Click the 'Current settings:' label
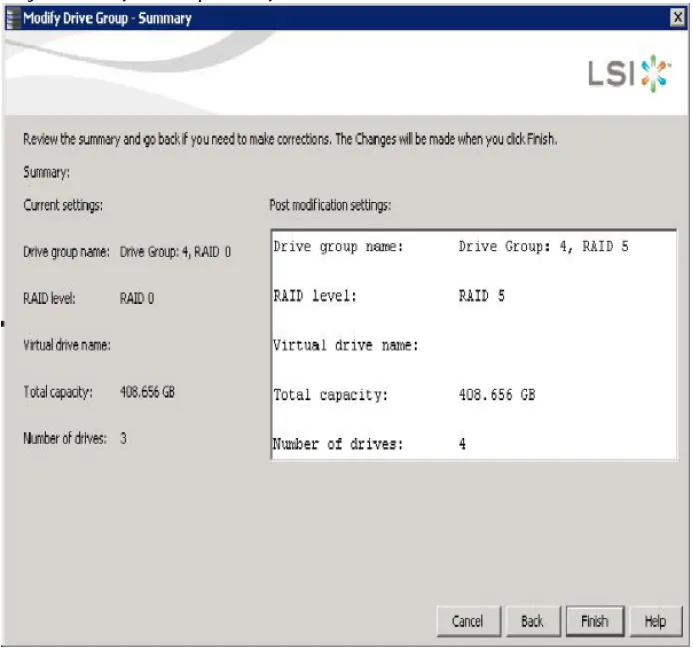The height and width of the screenshot is (649, 693). 64,205
